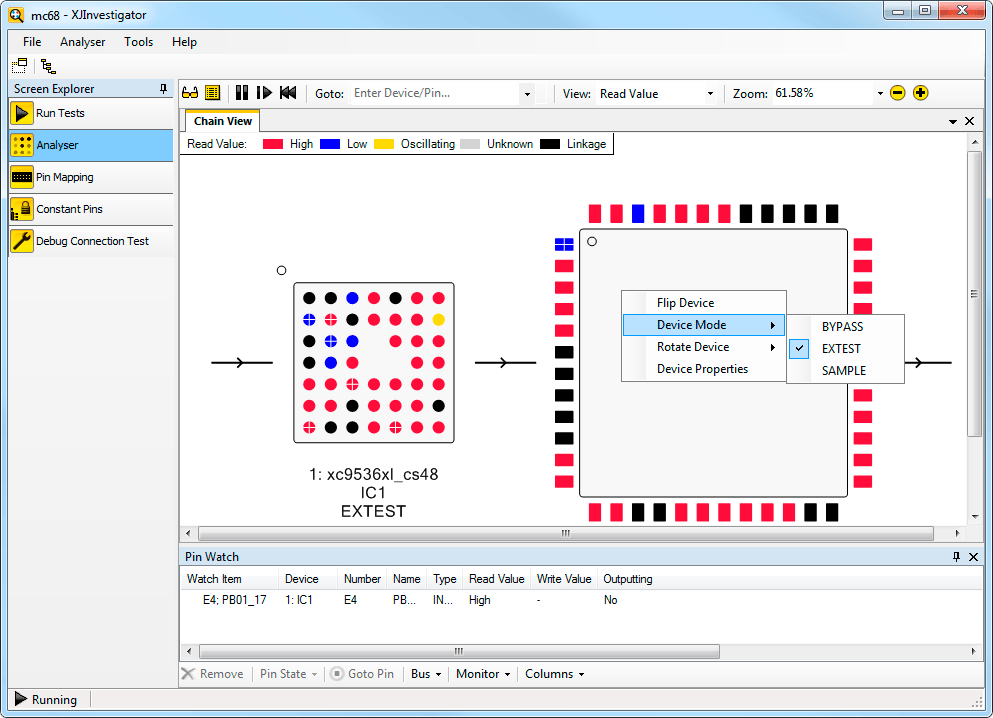993x718 pixels.
Task: Open the Monitor dropdown
Action: [483, 674]
